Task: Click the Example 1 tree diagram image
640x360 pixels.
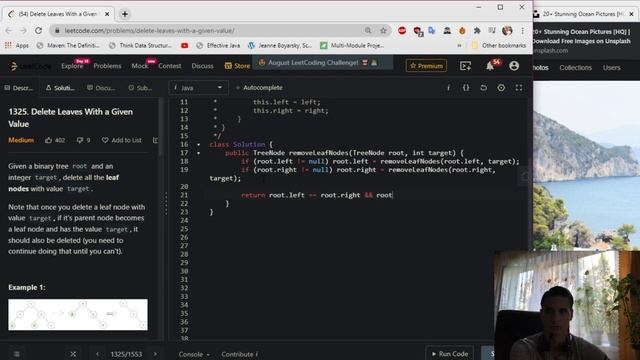Action: coord(78,315)
